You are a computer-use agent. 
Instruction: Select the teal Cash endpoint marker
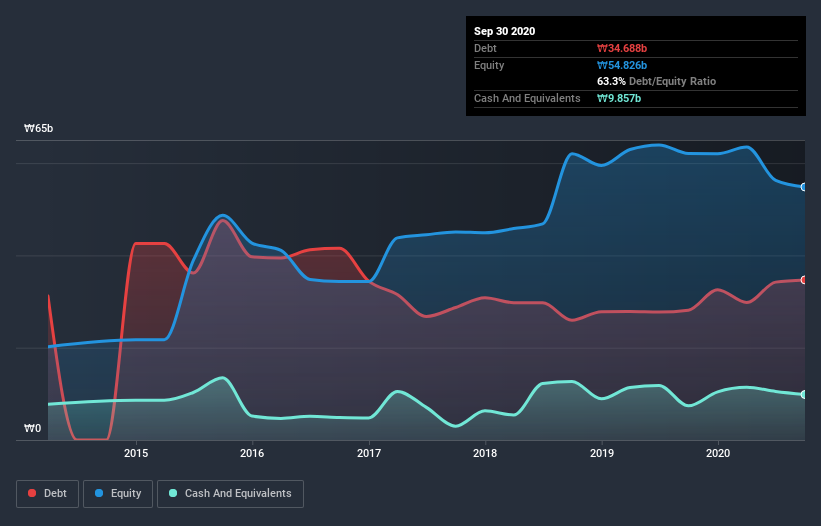tap(804, 394)
